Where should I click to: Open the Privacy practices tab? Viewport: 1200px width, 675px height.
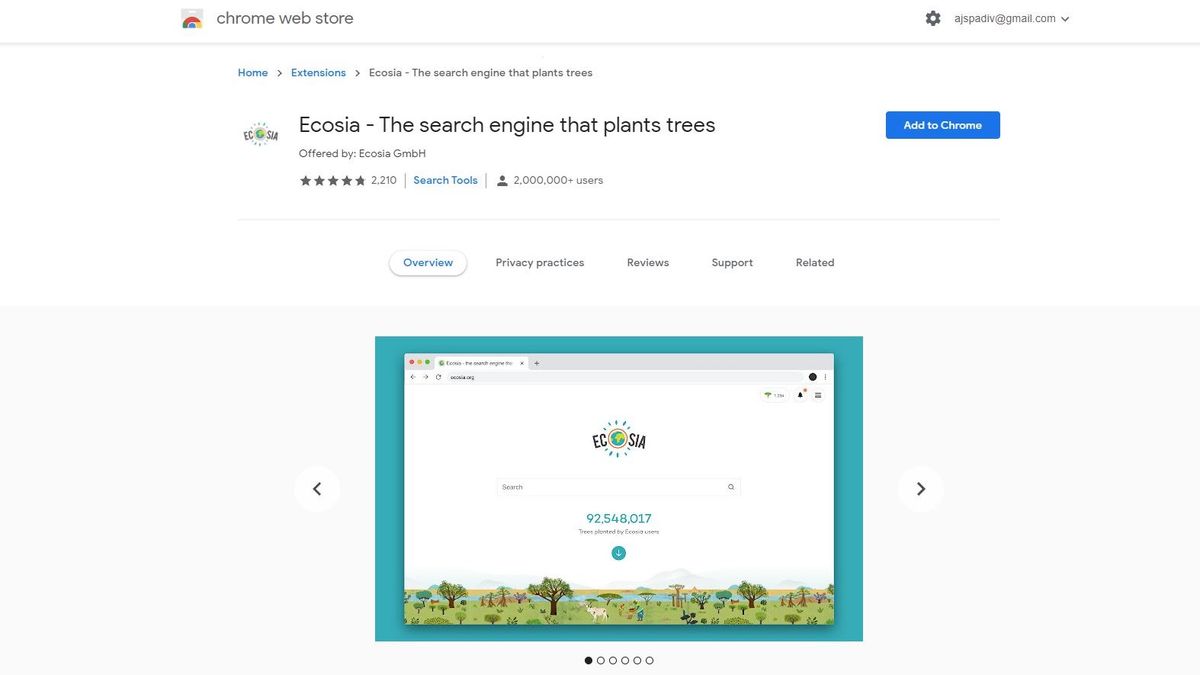tap(539, 262)
